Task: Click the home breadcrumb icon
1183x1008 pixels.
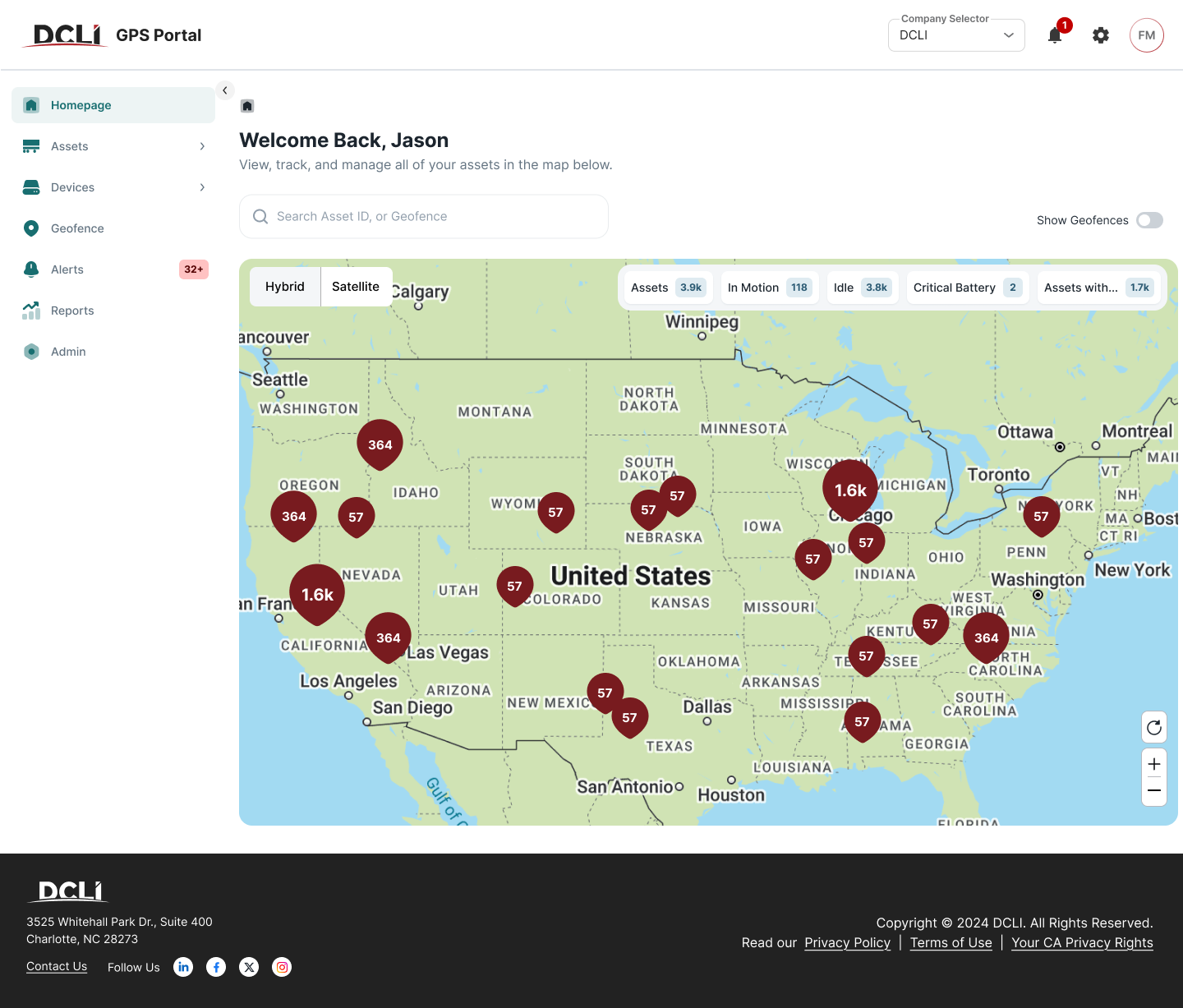Action: point(247,106)
